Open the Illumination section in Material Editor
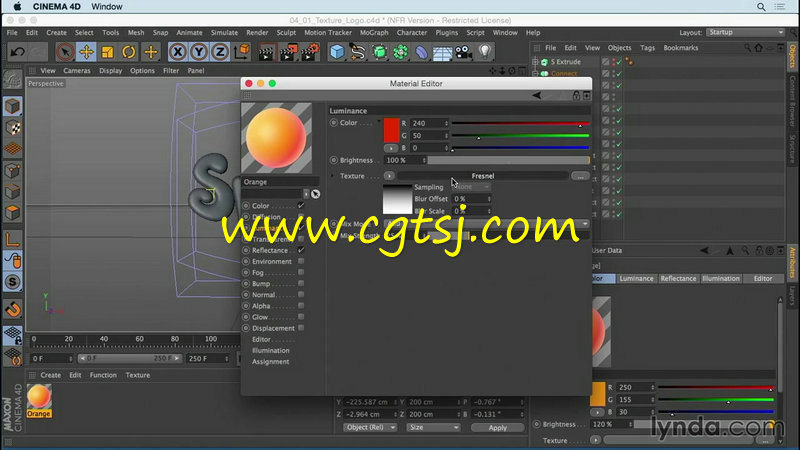Viewport: 800px width, 450px height. tap(270, 351)
